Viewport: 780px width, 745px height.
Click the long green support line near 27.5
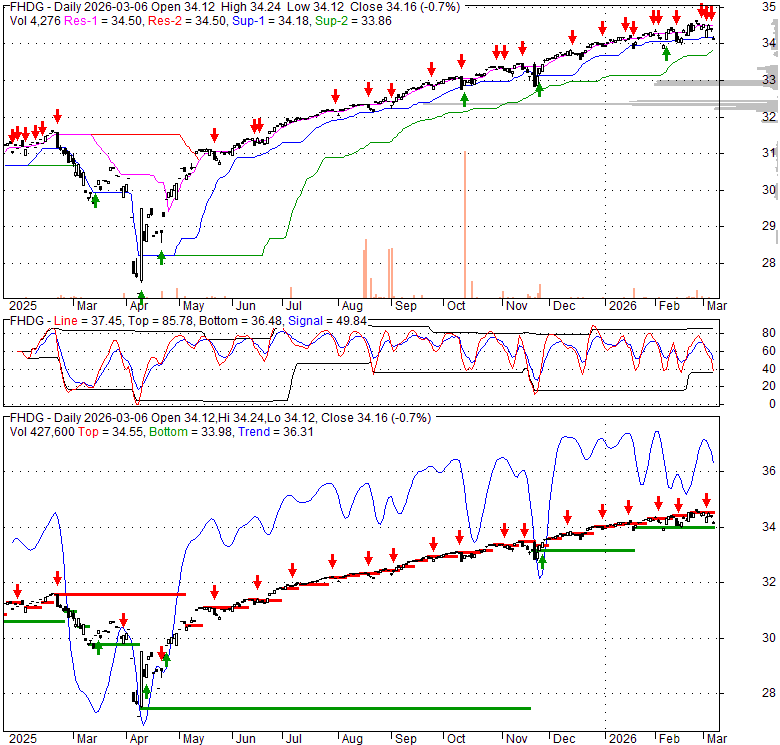coord(340,708)
